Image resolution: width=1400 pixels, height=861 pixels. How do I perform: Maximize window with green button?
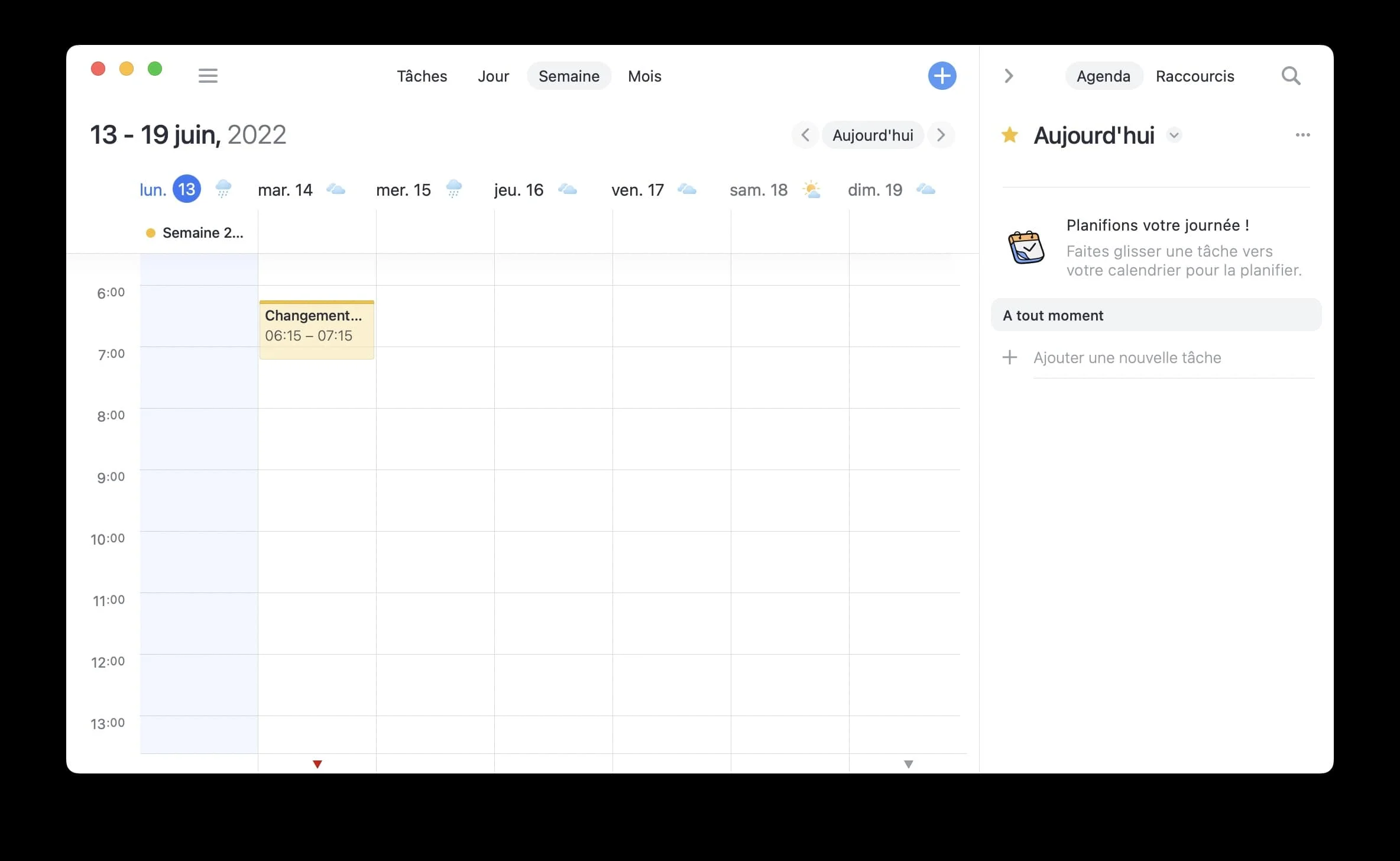(155, 69)
